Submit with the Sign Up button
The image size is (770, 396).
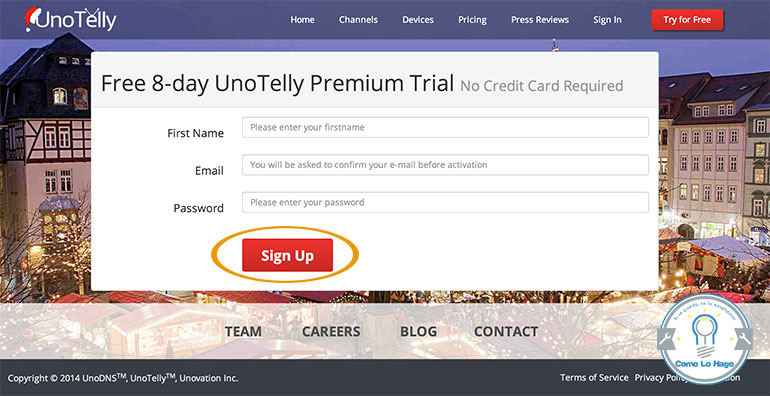coord(287,255)
